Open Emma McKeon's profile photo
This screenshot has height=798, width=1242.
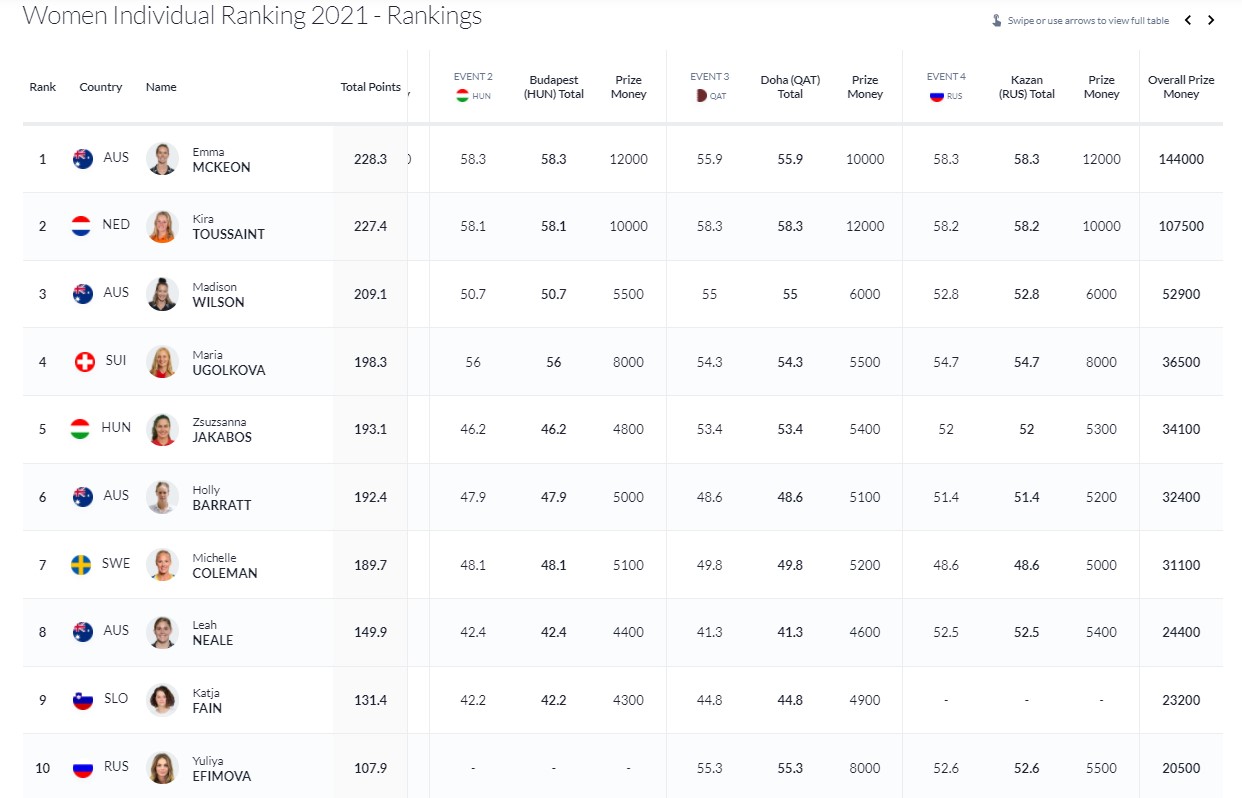click(162, 158)
